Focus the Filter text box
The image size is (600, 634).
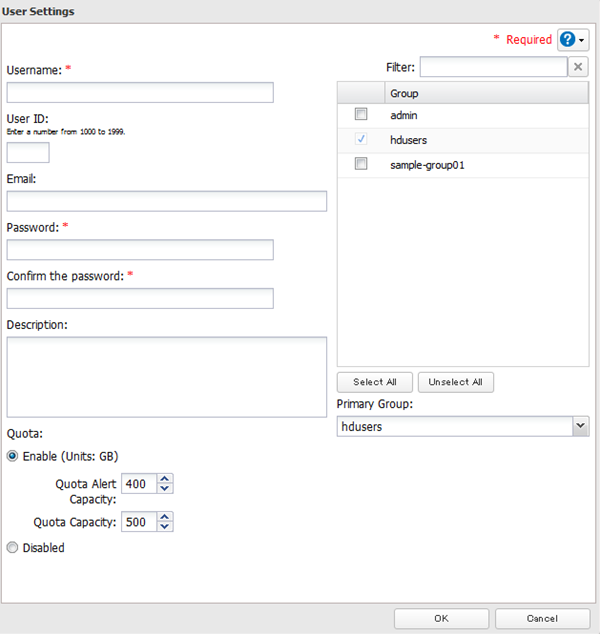(x=493, y=67)
